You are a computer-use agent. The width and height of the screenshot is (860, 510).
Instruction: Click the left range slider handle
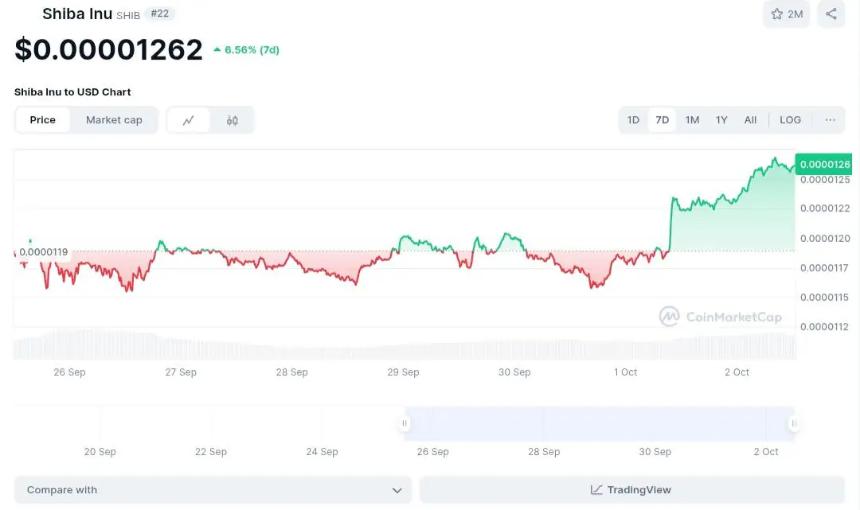tap(405, 423)
